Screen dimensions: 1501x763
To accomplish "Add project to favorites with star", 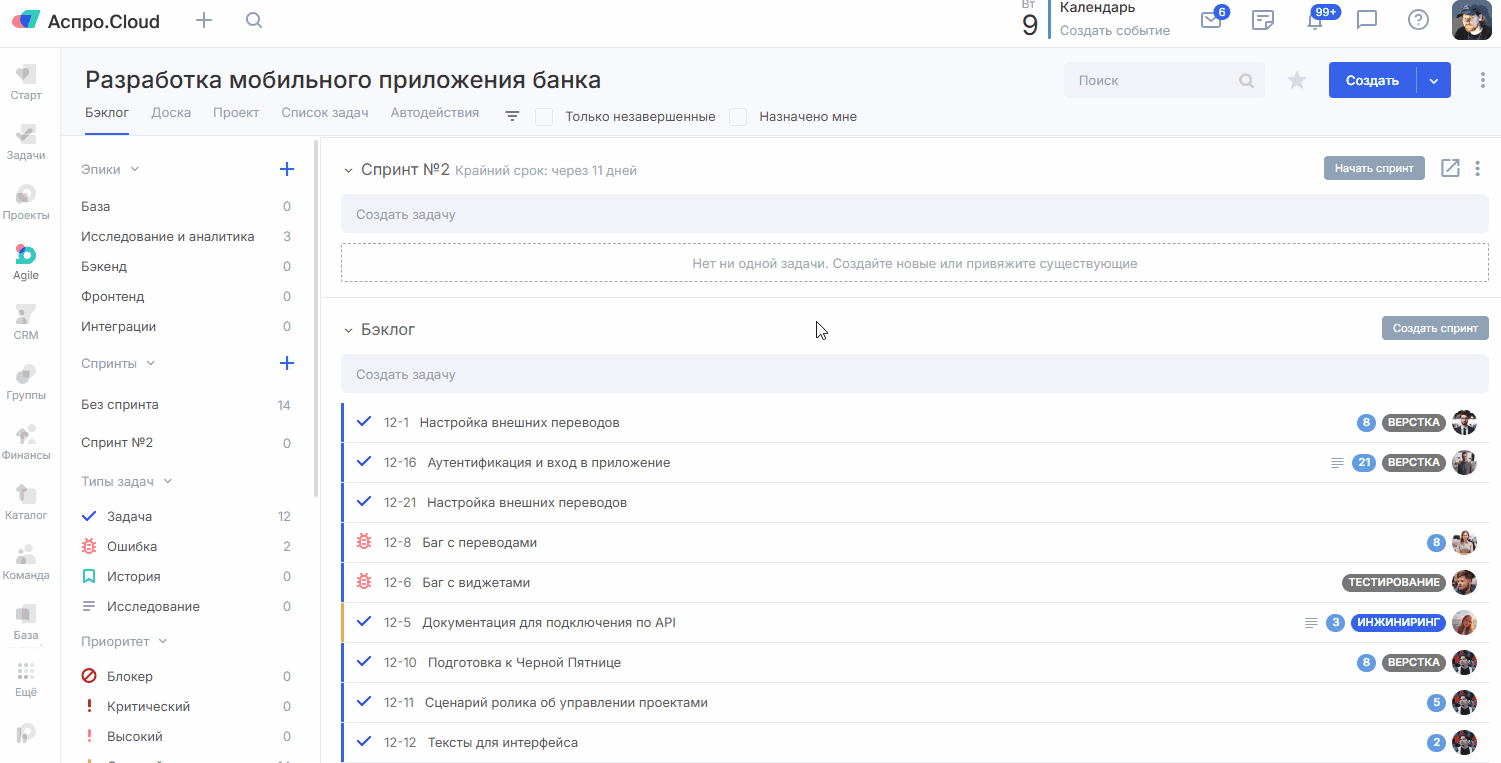I will click(1297, 81).
